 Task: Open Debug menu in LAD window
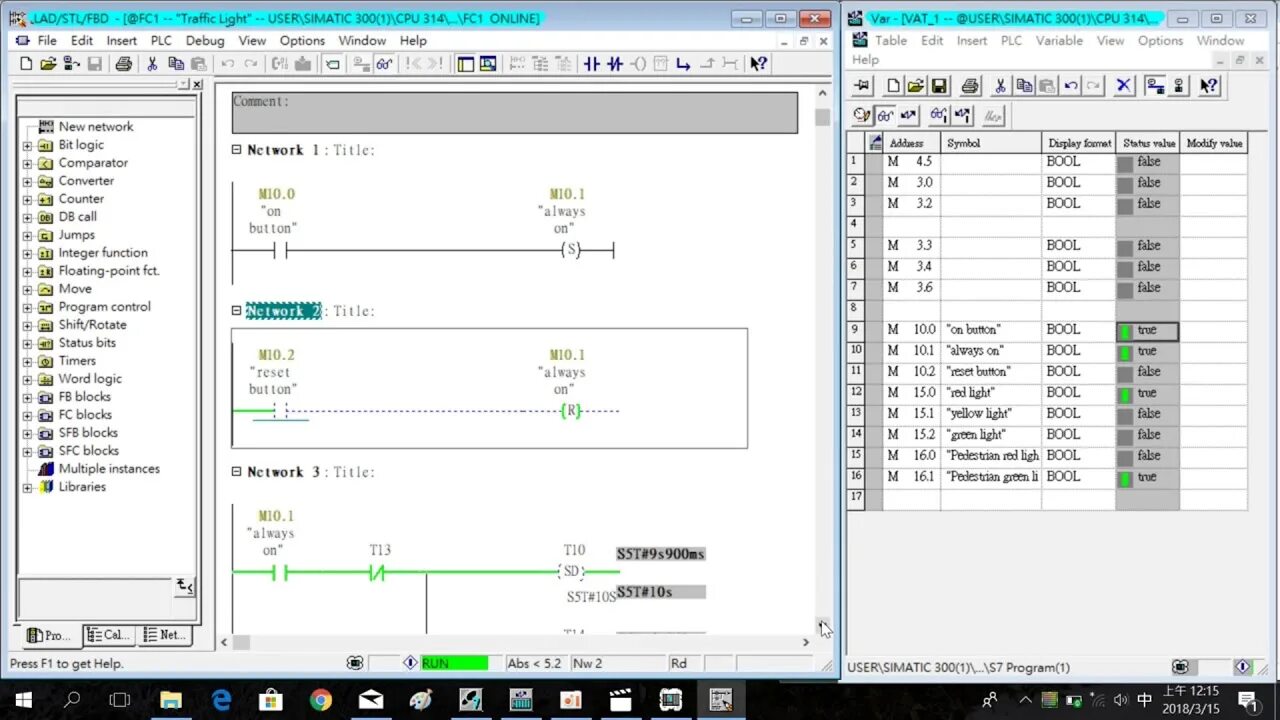pyautogui.click(x=205, y=40)
